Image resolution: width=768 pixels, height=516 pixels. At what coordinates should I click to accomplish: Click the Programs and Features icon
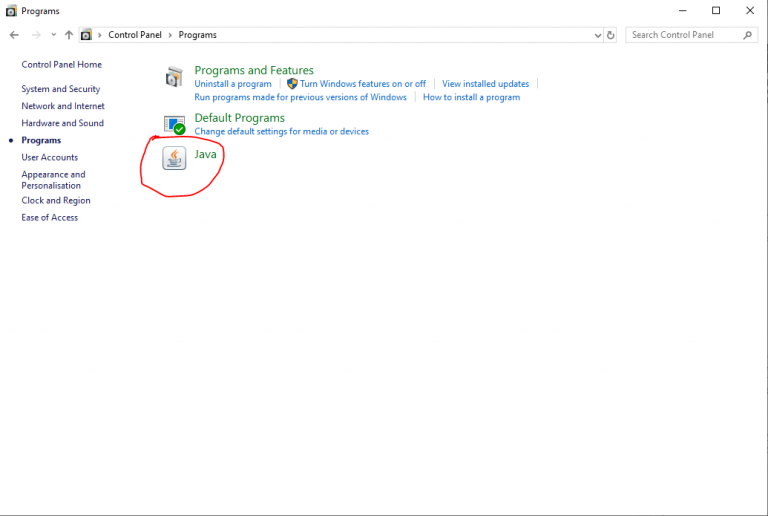click(x=175, y=77)
